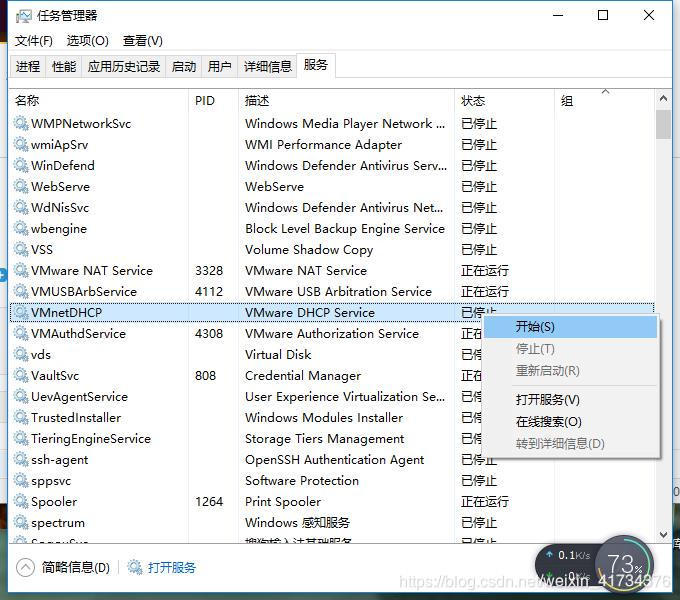Click PID 3328 cell
Viewport: 680px width, 600px height.
tap(209, 271)
